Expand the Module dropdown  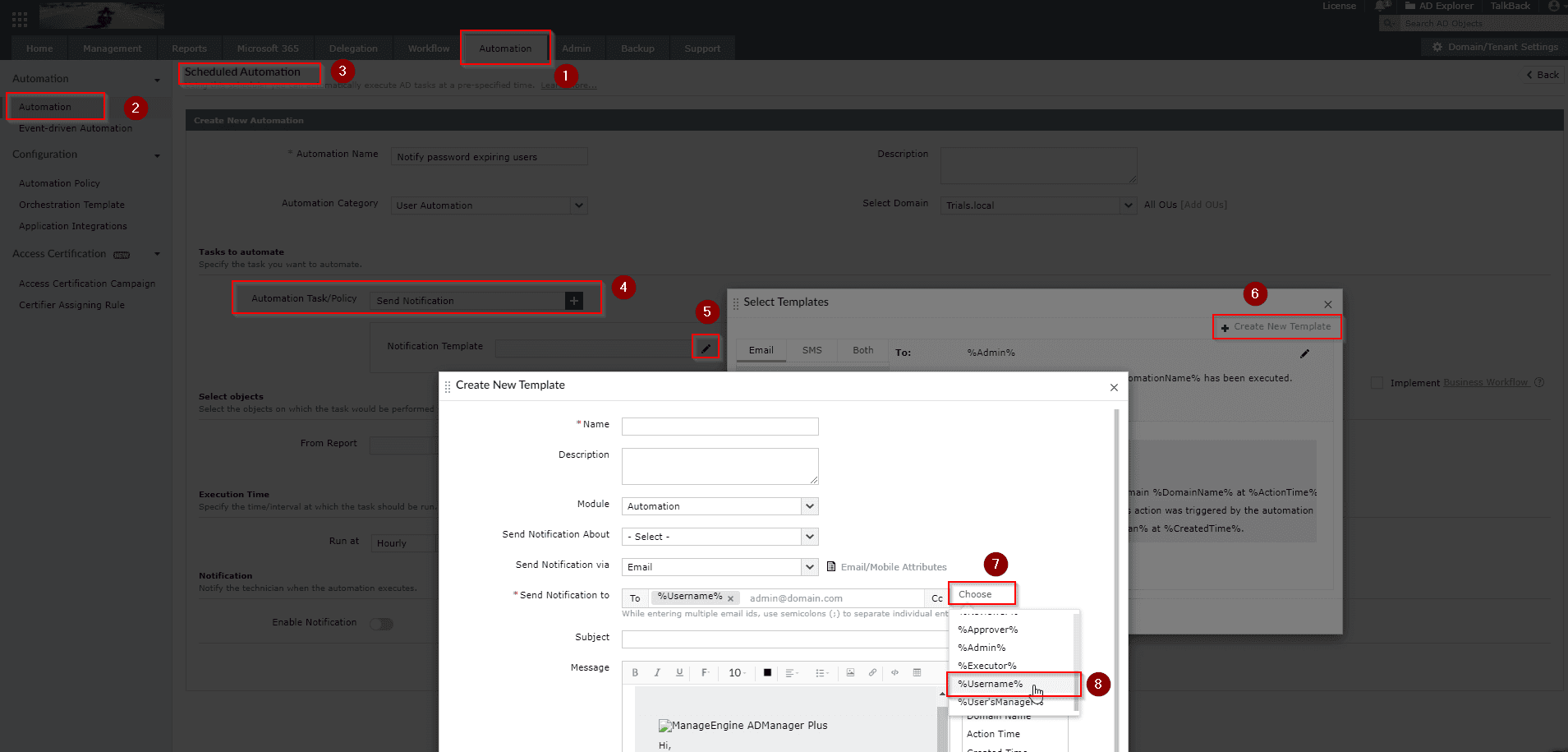pyautogui.click(x=720, y=506)
